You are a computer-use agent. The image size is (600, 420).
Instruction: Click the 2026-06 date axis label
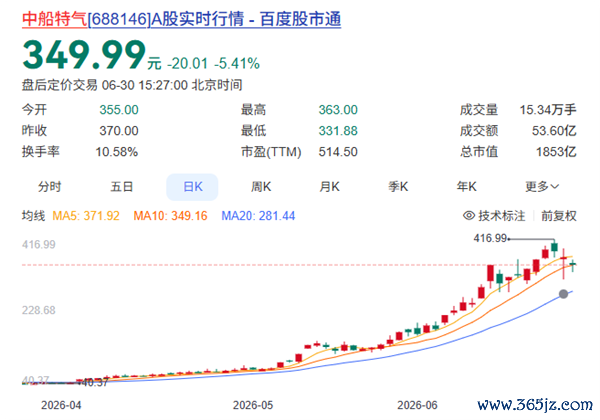pos(417,405)
